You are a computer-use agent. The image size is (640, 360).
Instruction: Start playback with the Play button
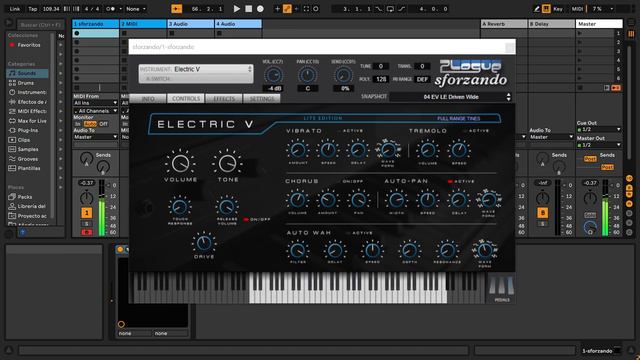pyautogui.click(x=237, y=9)
